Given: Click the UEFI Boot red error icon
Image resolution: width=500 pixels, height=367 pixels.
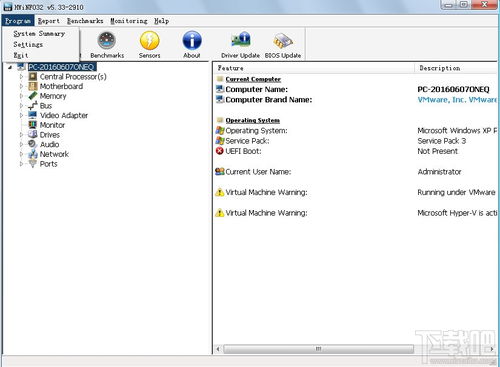Looking at the screenshot, I should pyautogui.click(x=220, y=151).
